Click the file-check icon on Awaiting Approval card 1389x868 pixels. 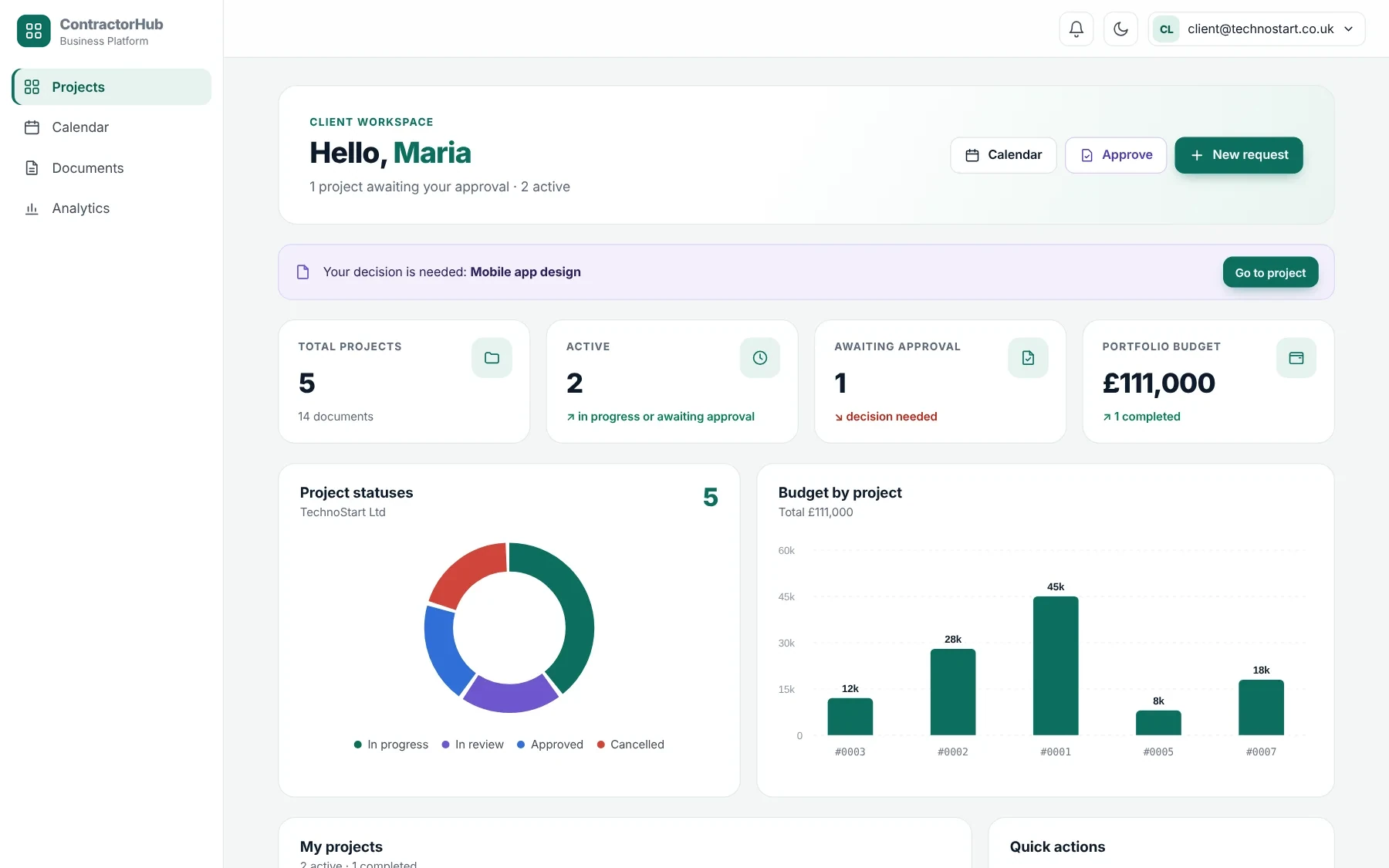1028,358
